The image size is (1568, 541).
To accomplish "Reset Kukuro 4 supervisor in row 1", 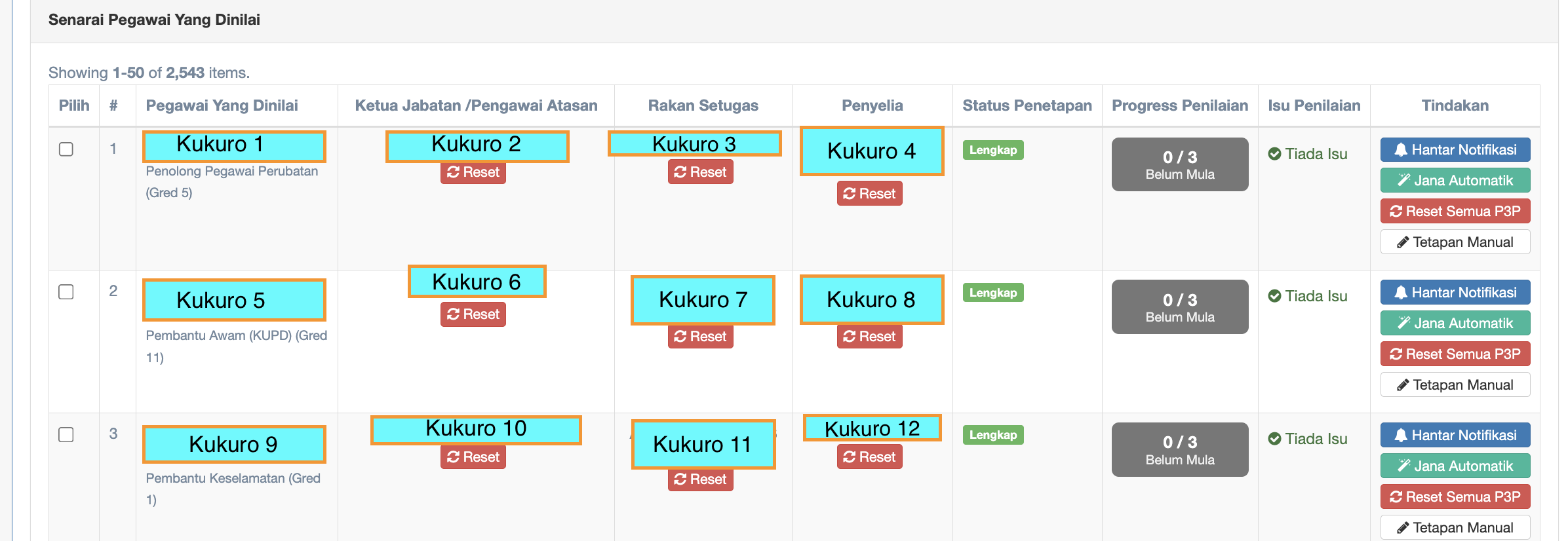I will click(869, 194).
